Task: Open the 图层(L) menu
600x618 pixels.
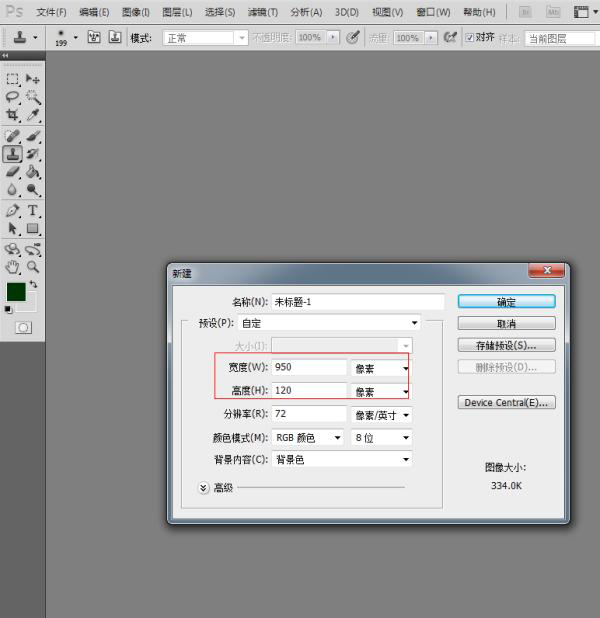Action: [x=177, y=12]
